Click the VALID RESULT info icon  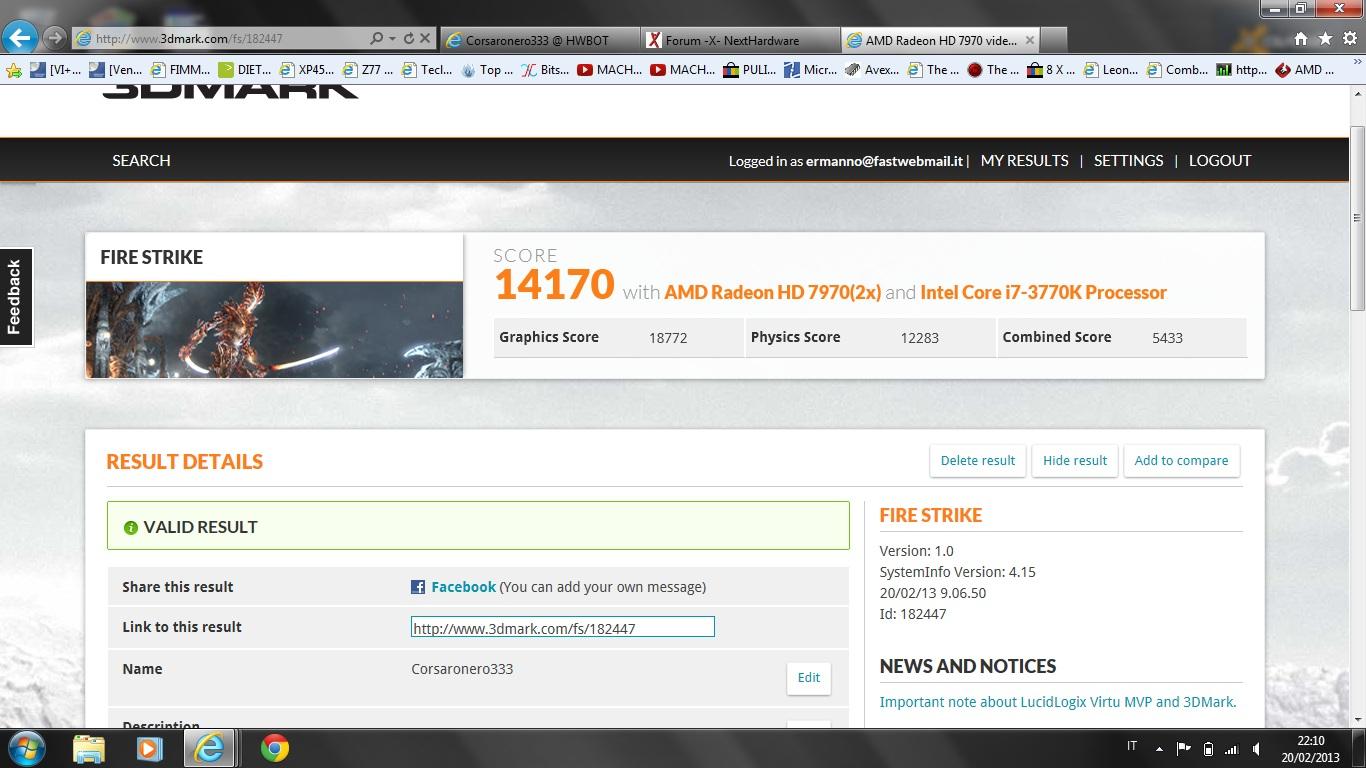[x=130, y=527]
